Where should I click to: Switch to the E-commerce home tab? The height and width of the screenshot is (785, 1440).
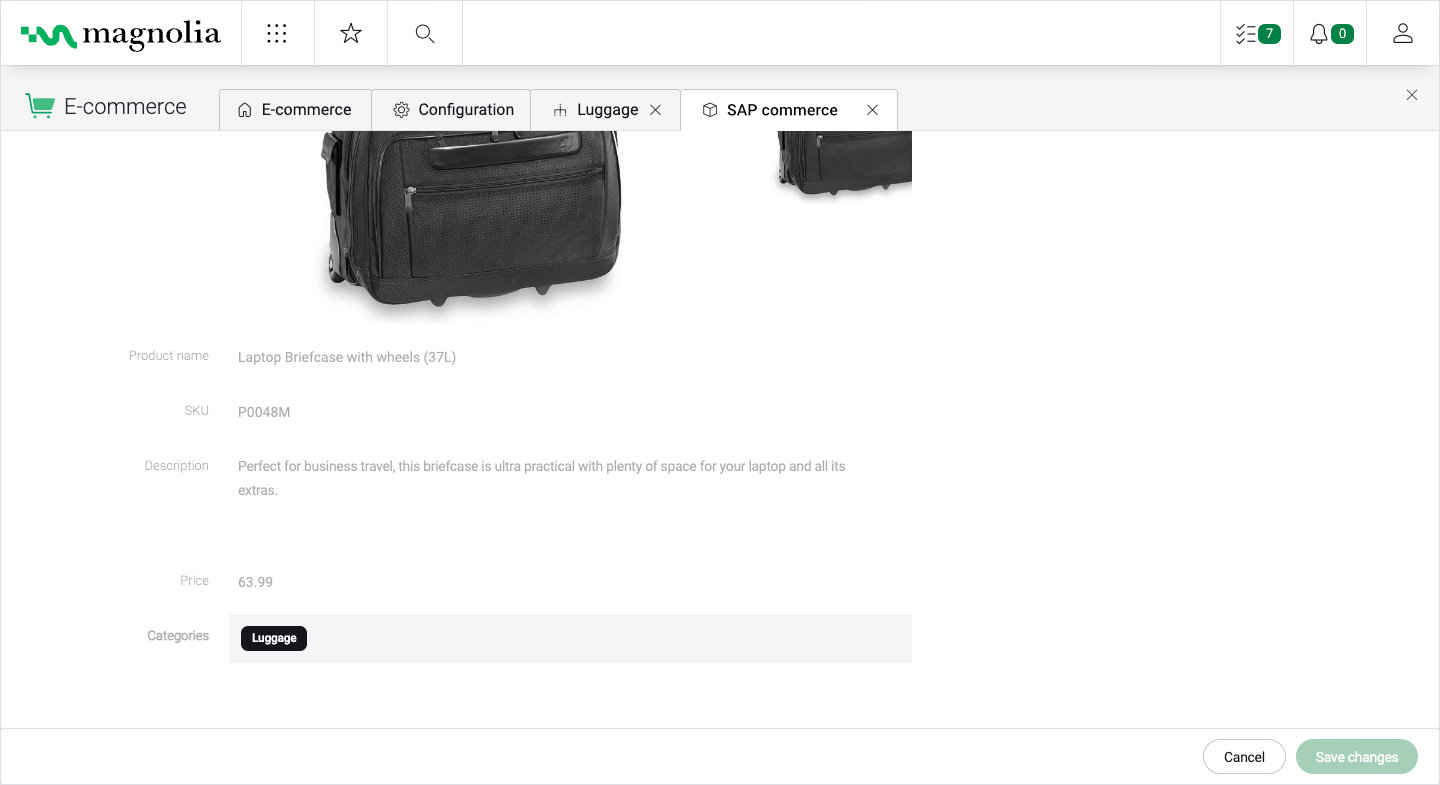coord(295,110)
